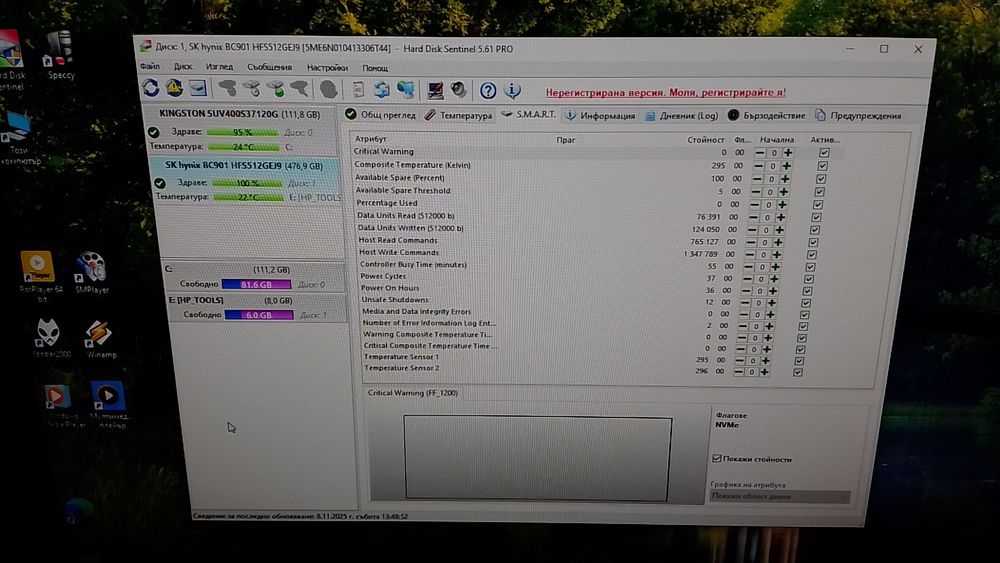Click the crossed-out monitor toolbar icon
This screenshot has height=563, width=1000.
tap(436, 91)
